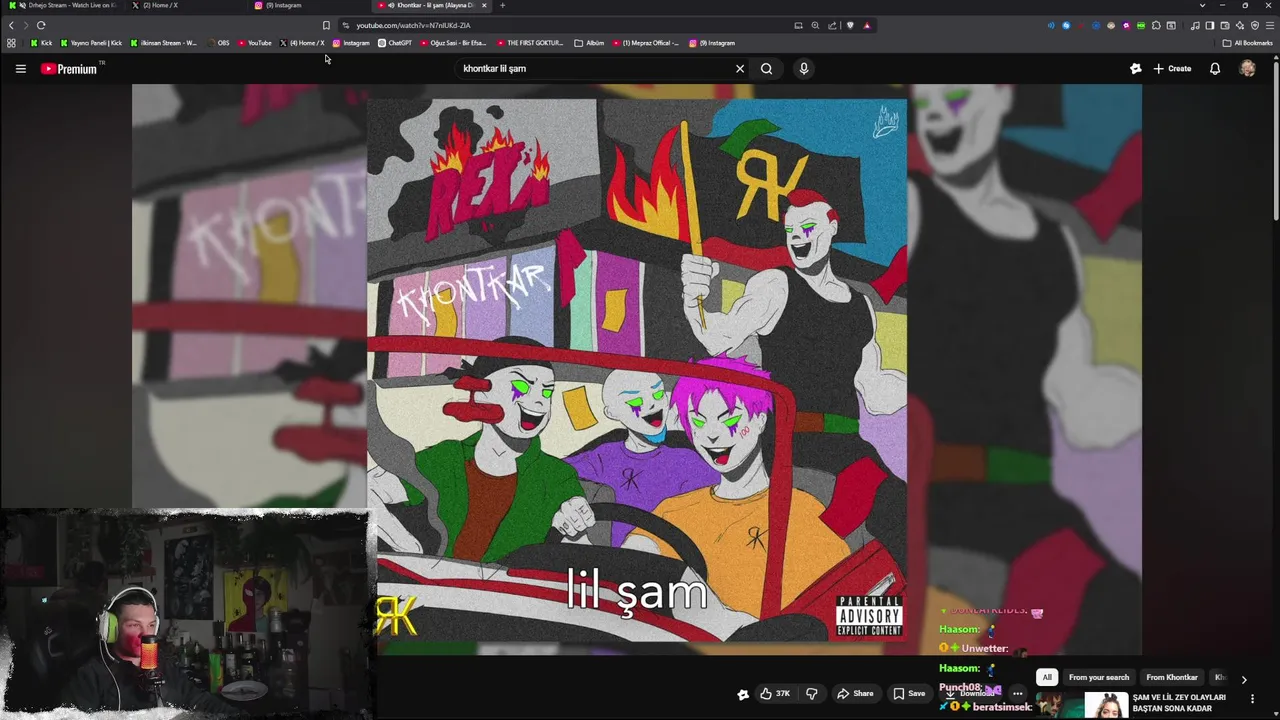The image size is (1280, 720).
Task: Select the From your search chip
Action: [1099, 677]
